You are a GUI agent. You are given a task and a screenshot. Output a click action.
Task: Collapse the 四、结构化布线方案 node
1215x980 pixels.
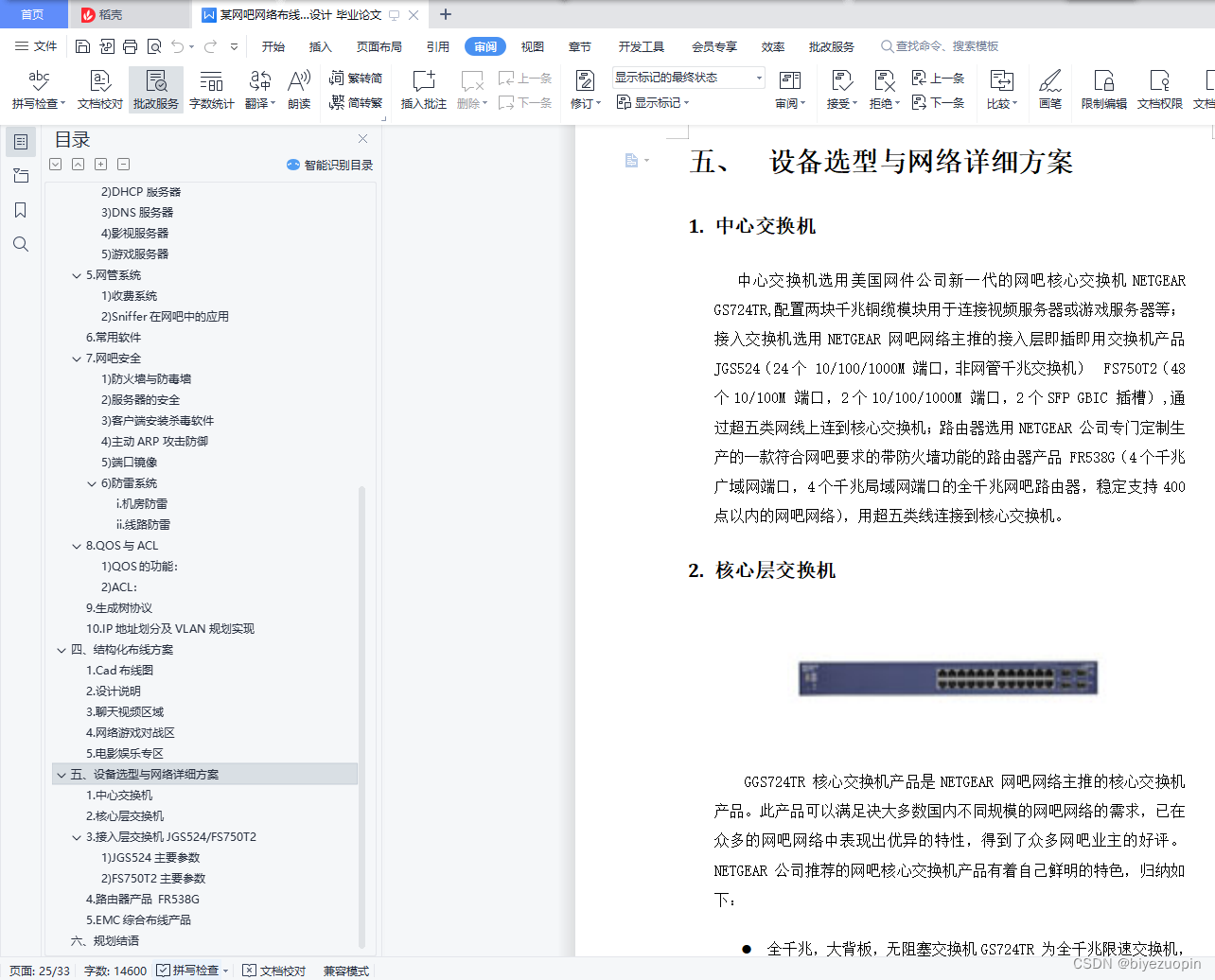pos(62,650)
